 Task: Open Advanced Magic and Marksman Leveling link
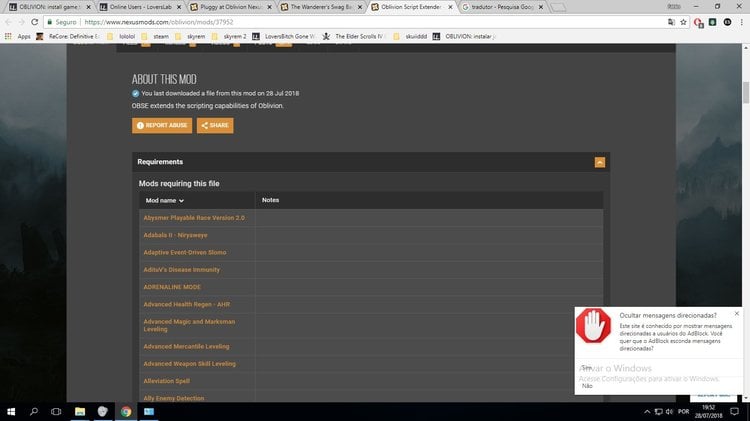click(x=189, y=325)
